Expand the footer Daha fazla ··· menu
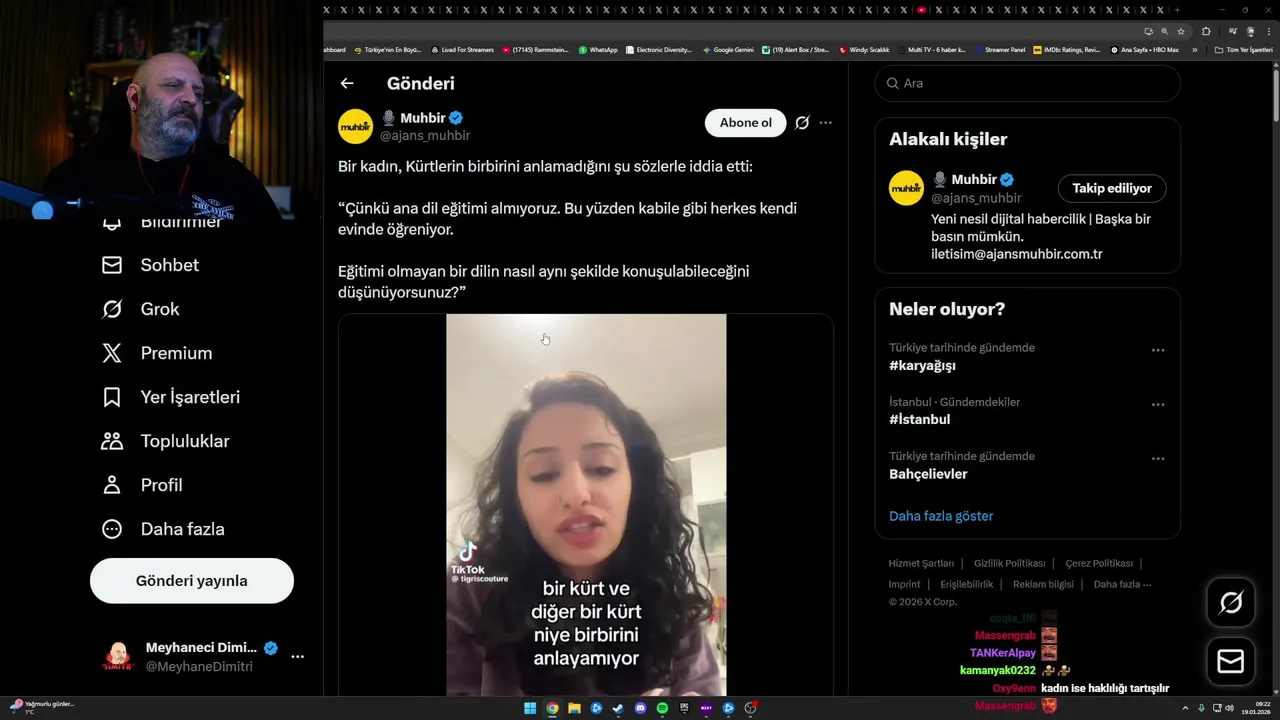The image size is (1280, 720). click(x=1122, y=584)
